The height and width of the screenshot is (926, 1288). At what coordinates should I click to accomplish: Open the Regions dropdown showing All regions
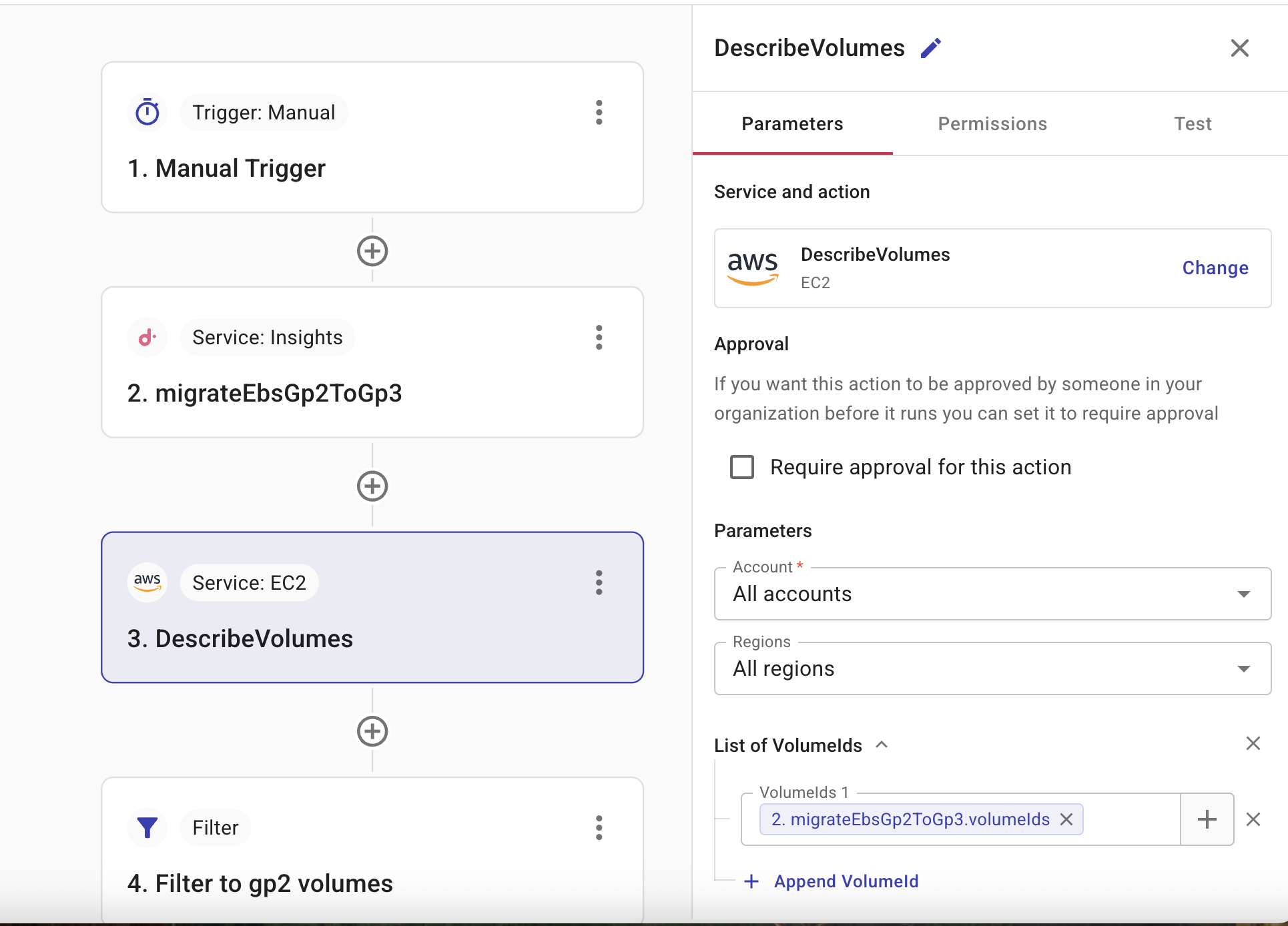coord(992,668)
